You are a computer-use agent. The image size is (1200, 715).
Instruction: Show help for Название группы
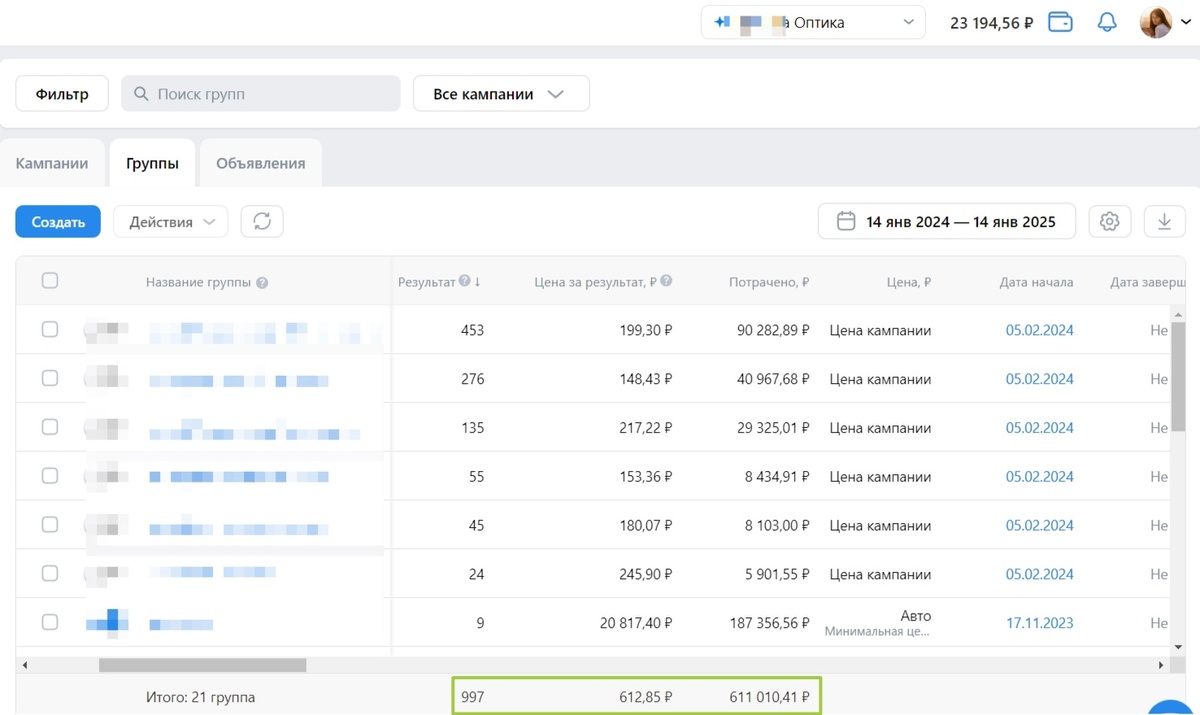point(262,283)
